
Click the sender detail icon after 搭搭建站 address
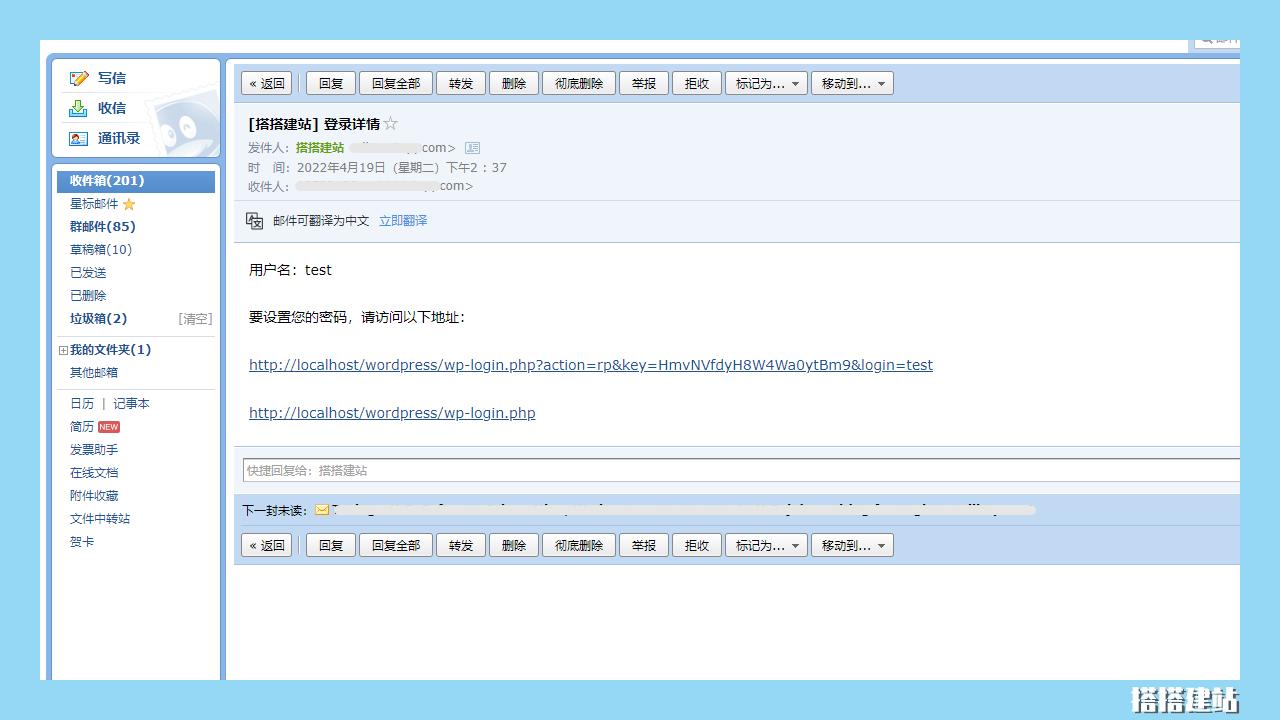471,147
